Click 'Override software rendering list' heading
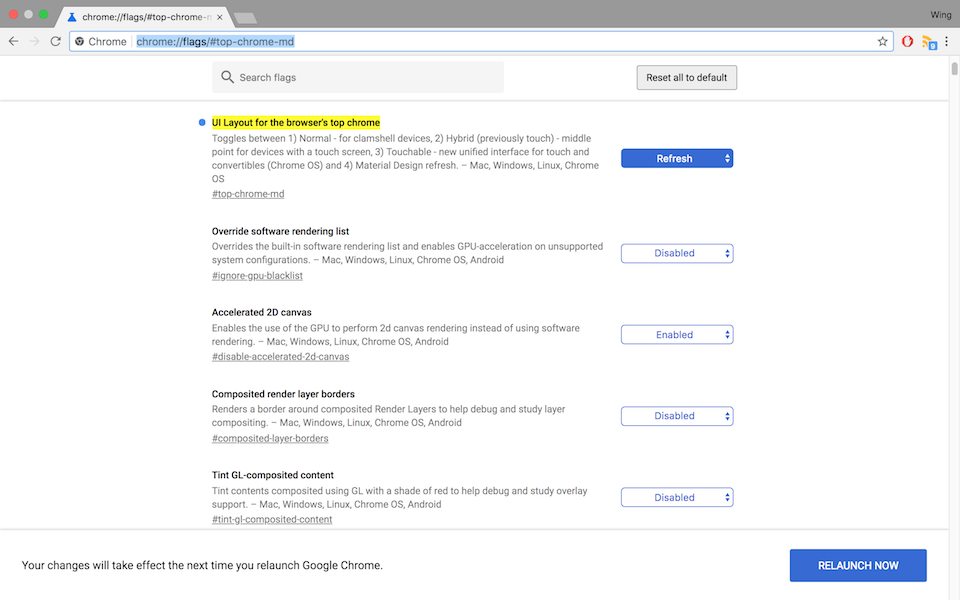The height and width of the screenshot is (600, 960). pyautogui.click(x=280, y=231)
